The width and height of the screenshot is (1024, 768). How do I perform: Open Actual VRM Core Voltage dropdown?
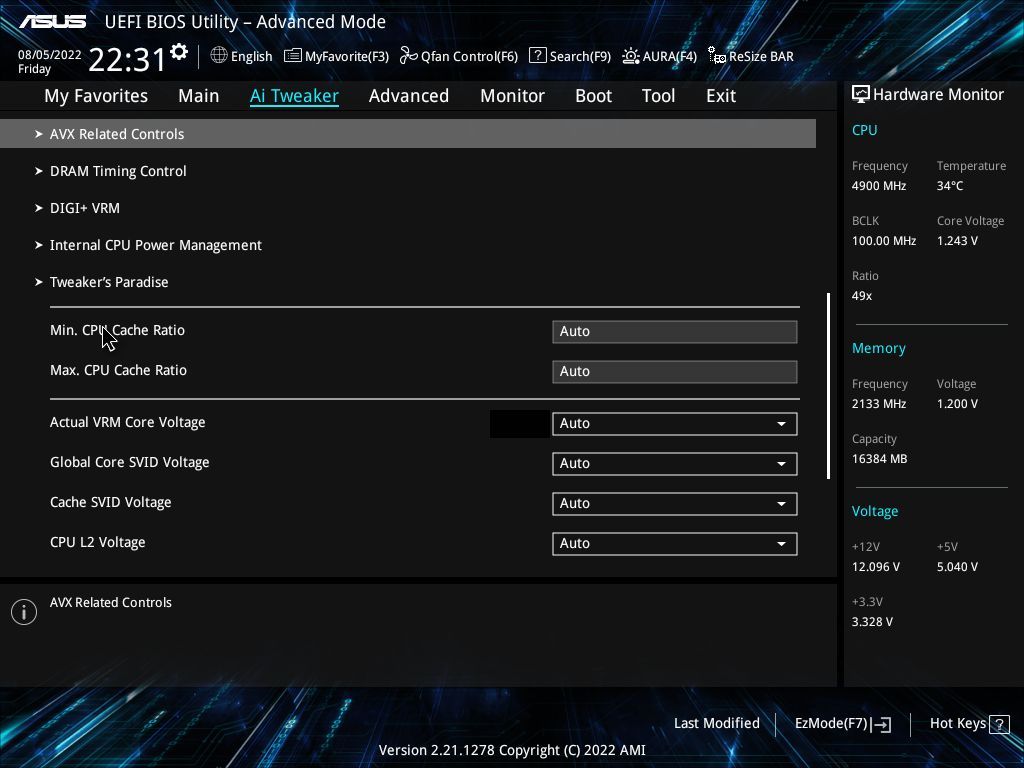point(675,424)
